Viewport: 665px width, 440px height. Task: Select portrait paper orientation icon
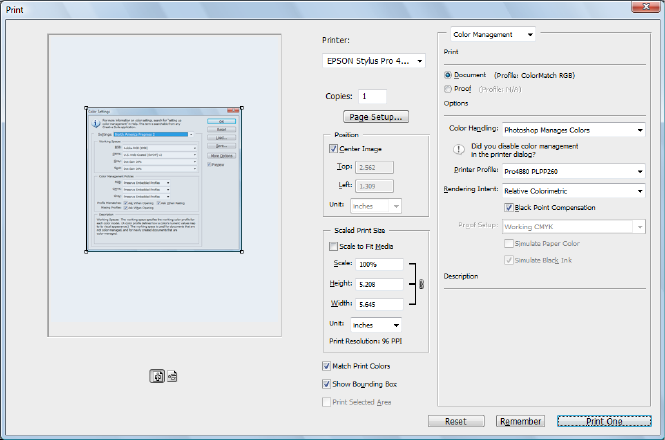(x=158, y=377)
